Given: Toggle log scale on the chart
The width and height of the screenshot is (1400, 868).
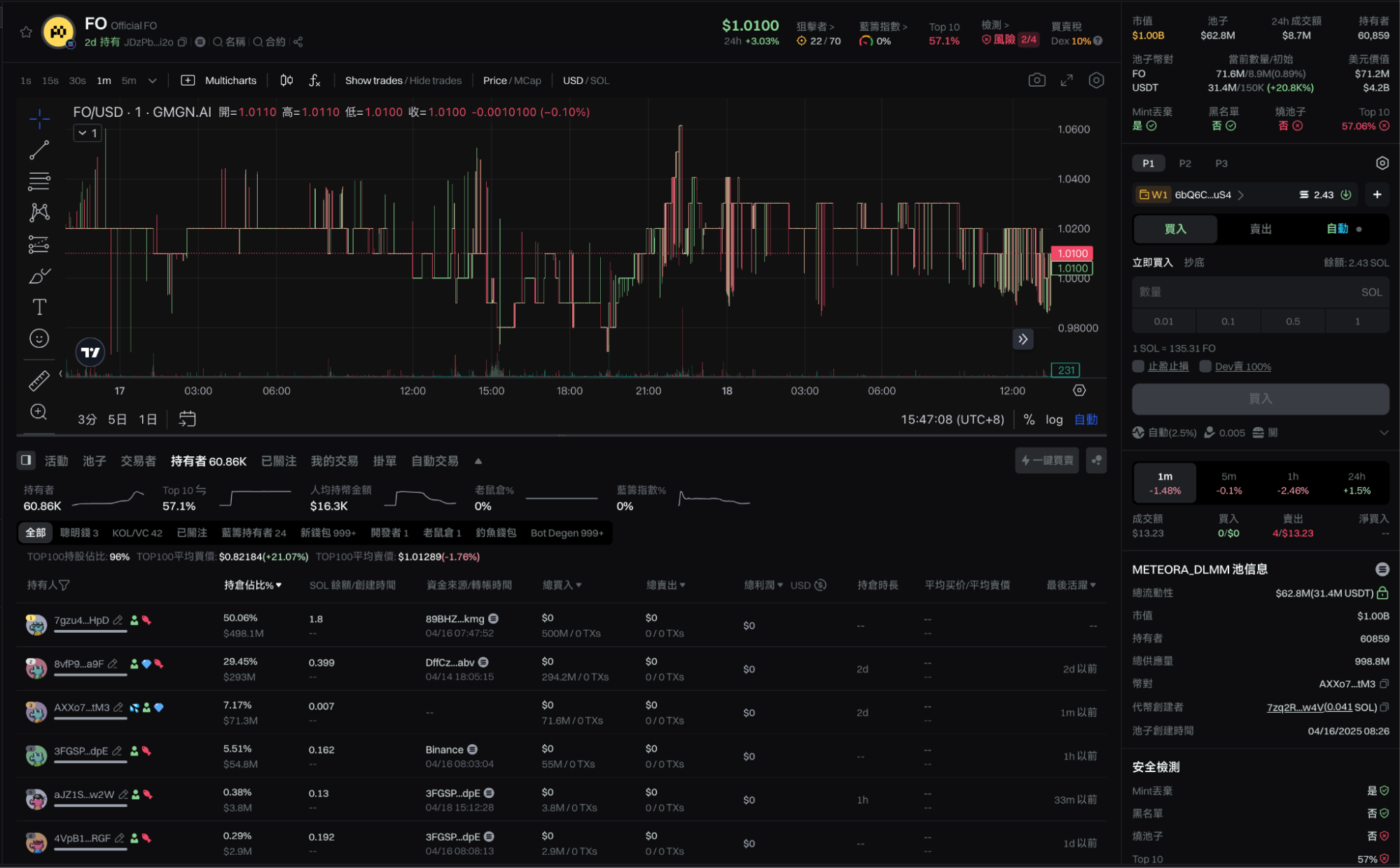Looking at the screenshot, I should [x=1053, y=419].
